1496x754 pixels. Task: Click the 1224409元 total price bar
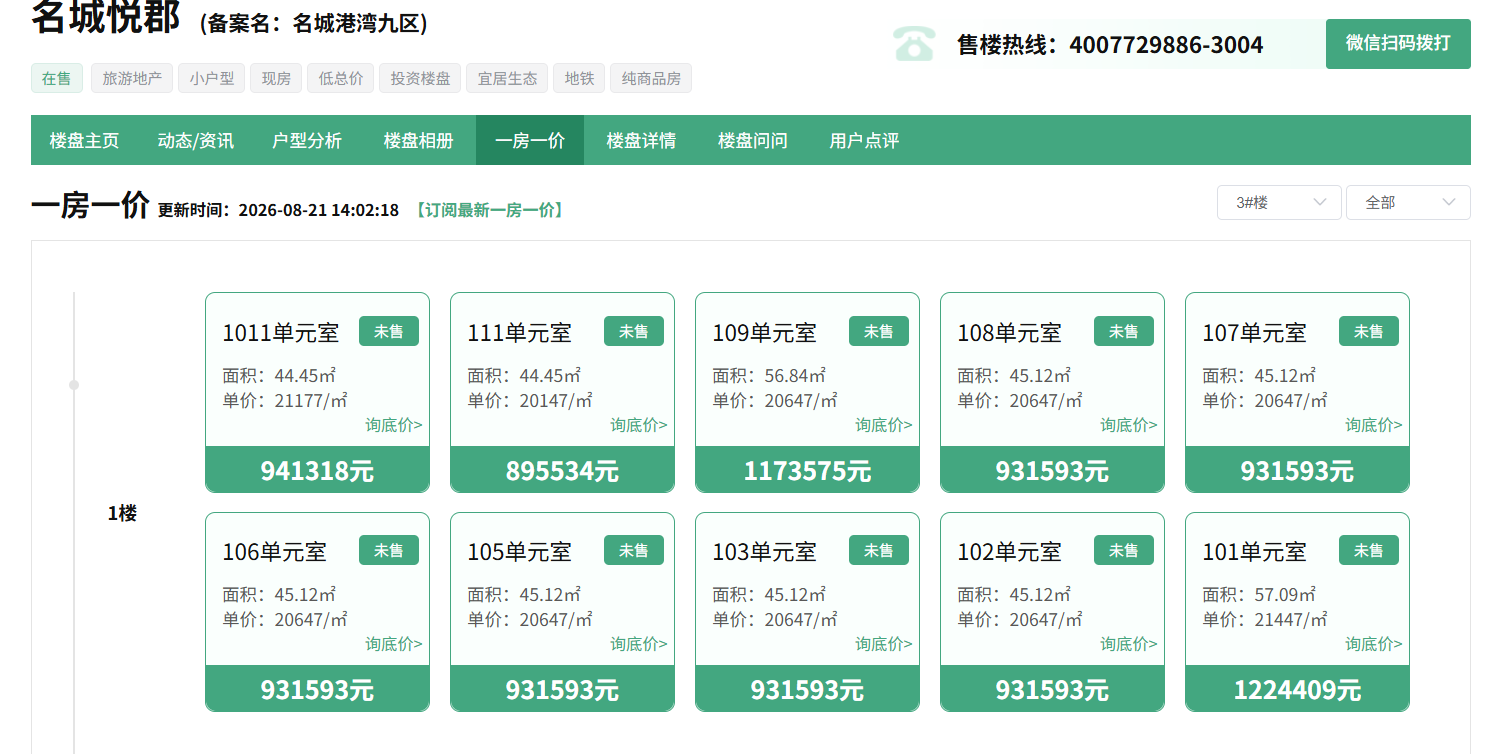click(1297, 689)
